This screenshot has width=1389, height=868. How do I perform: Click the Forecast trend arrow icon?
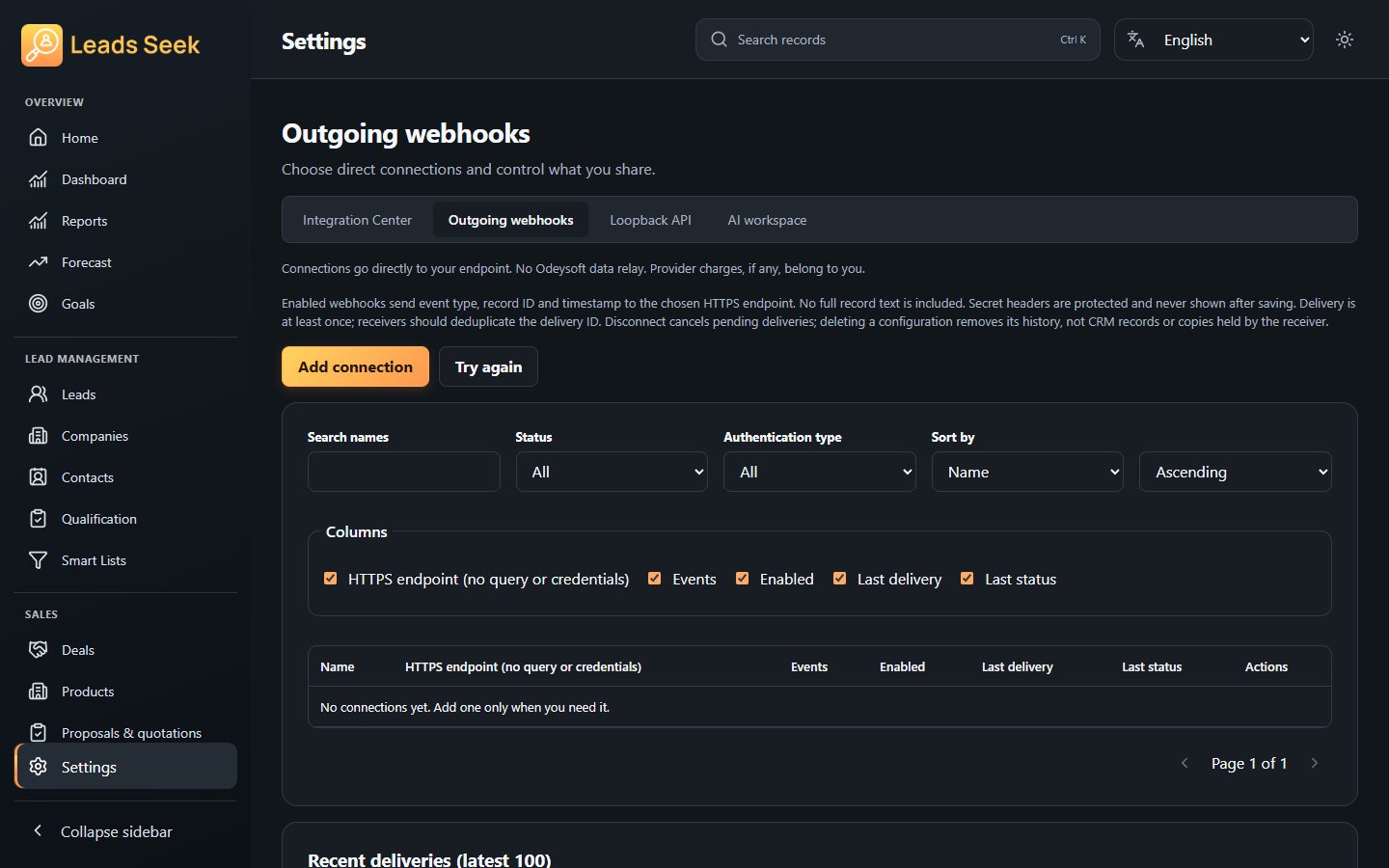(38, 262)
